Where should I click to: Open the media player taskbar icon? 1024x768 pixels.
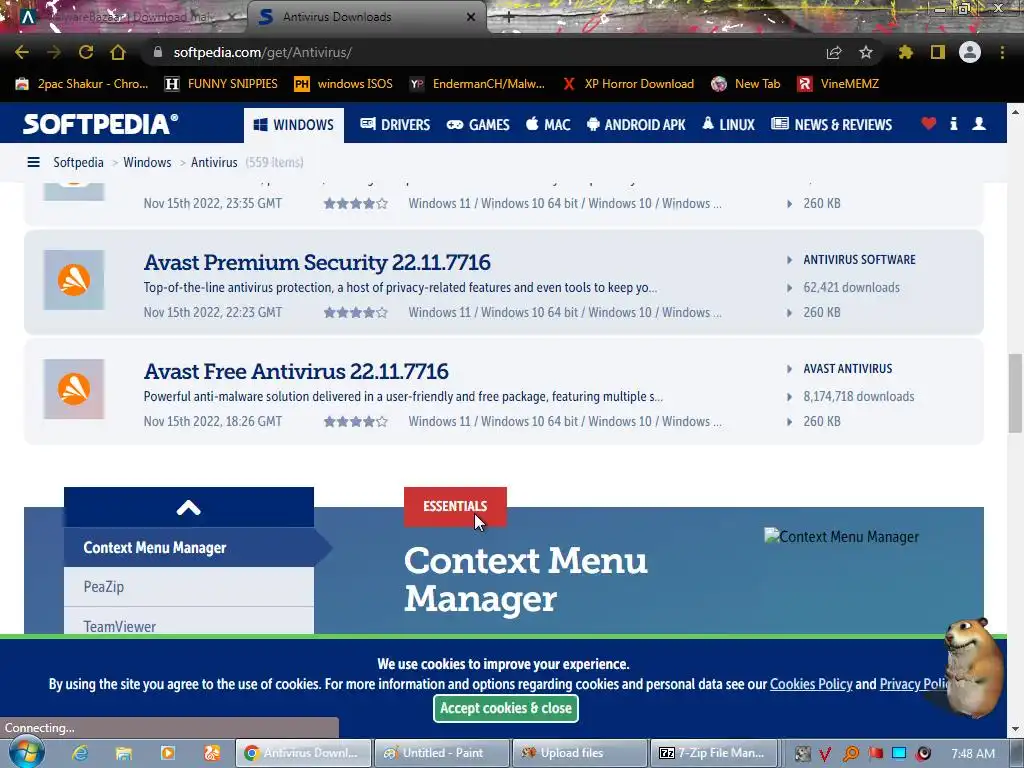point(168,753)
